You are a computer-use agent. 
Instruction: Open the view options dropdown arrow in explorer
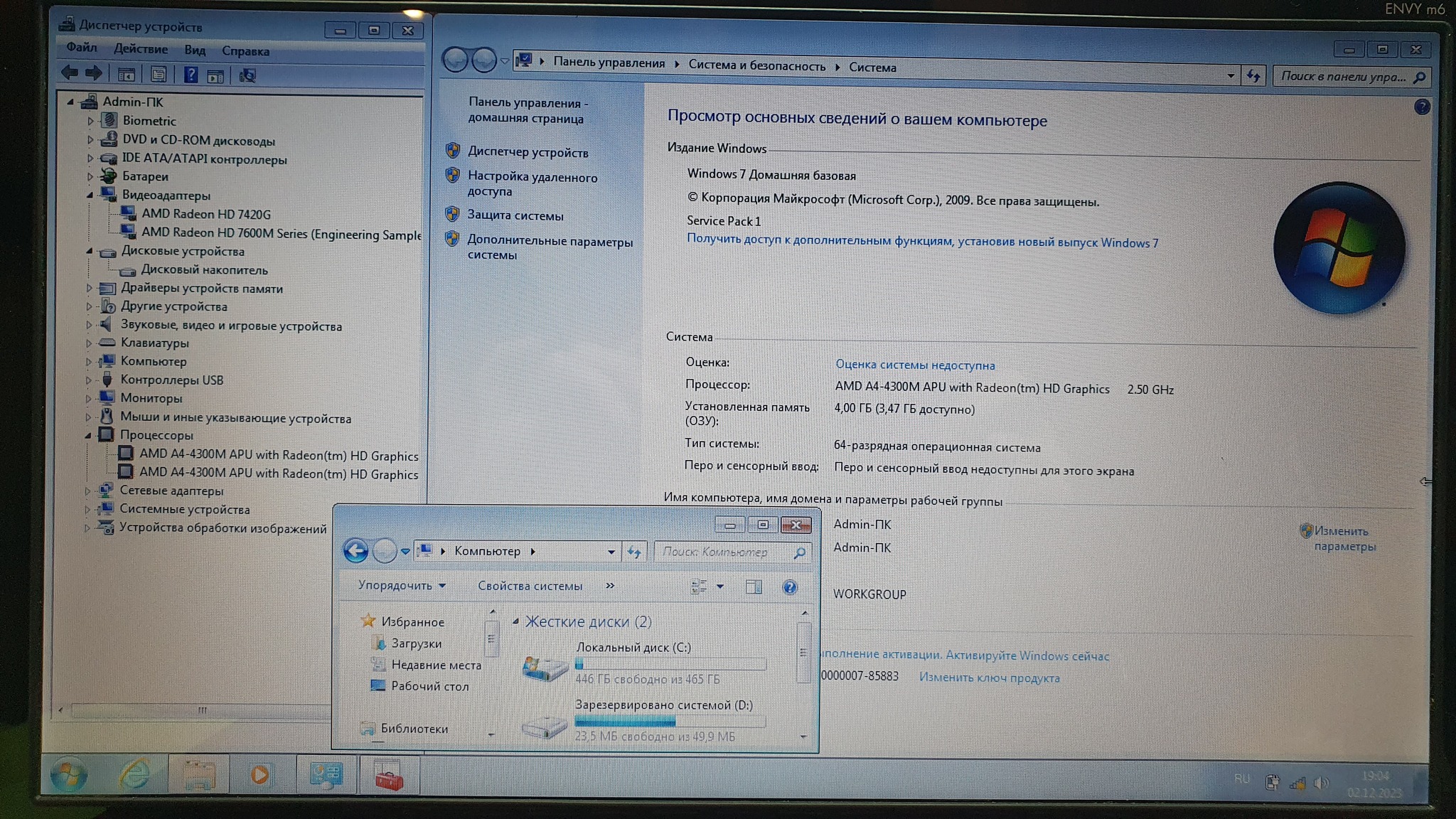point(720,587)
